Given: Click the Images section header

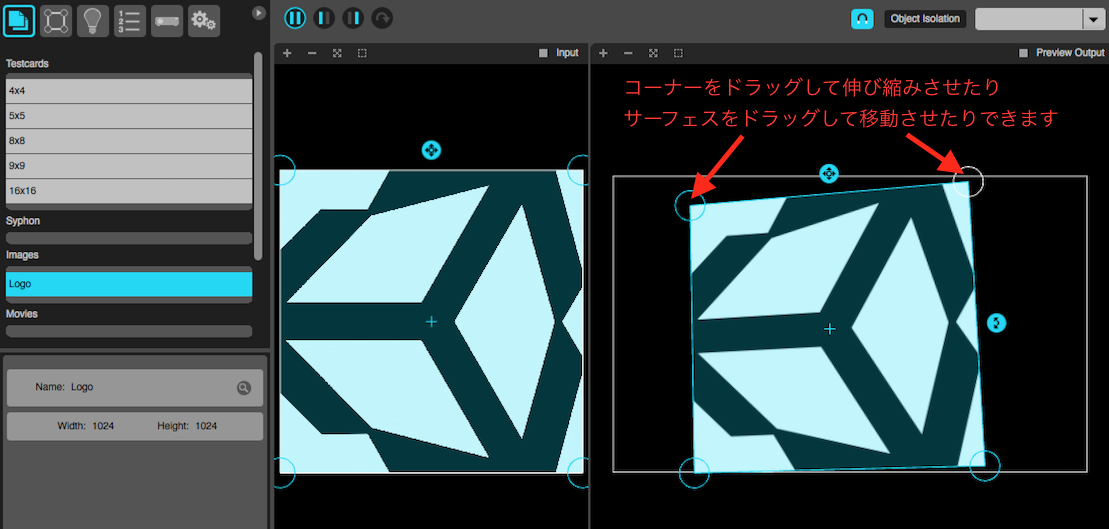Looking at the screenshot, I should point(23,255).
